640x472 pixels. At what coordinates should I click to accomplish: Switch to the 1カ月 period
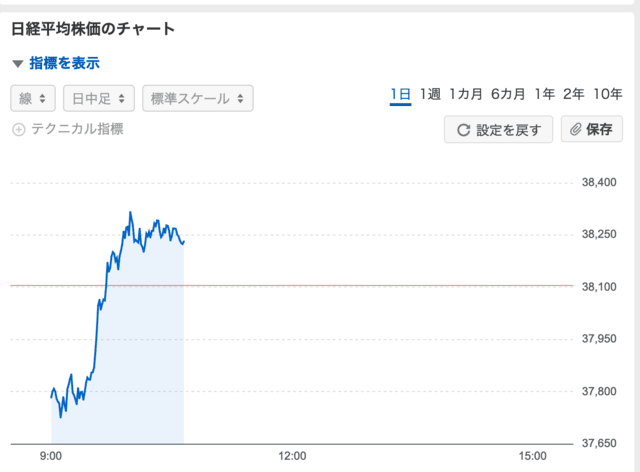(466, 94)
